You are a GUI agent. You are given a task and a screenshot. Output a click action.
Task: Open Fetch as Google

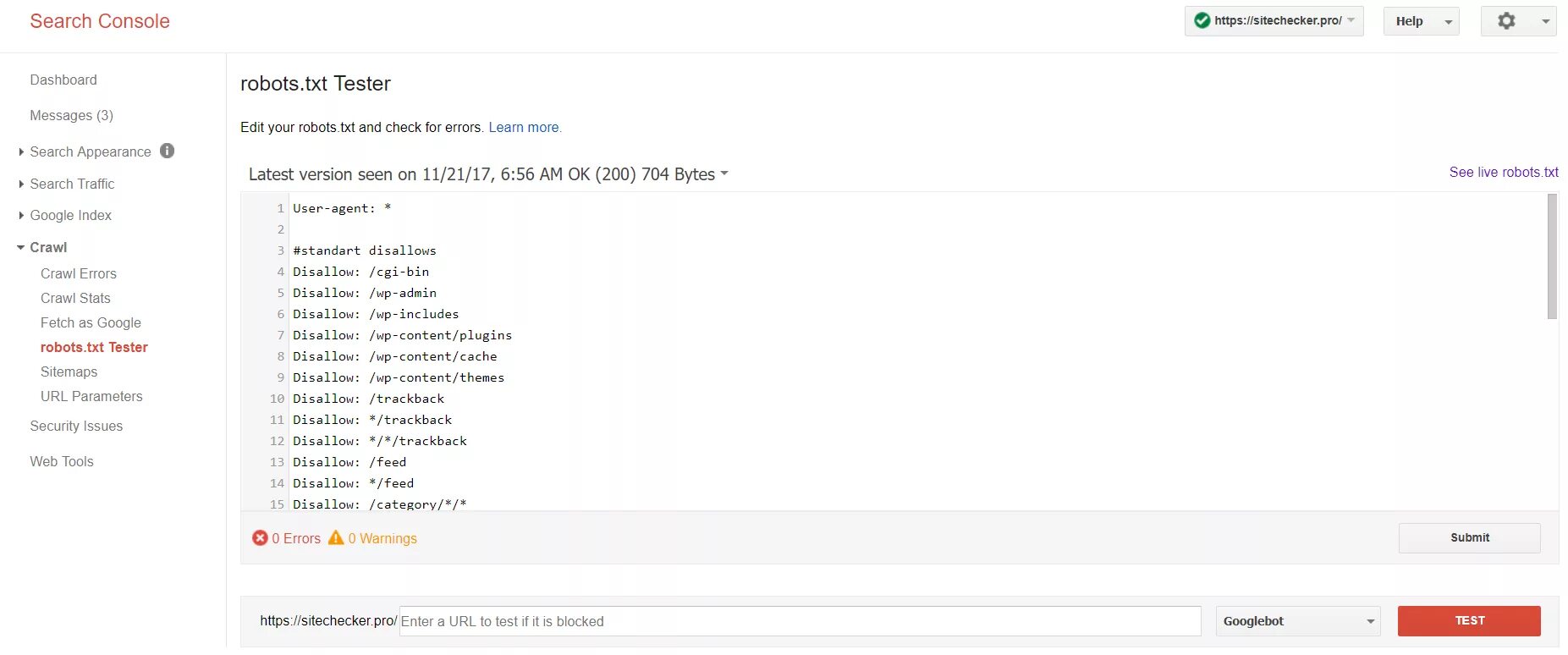[x=91, y=322]
